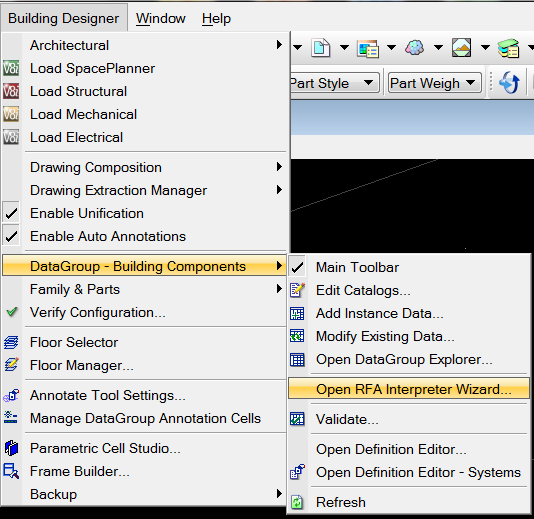Click the Edit Catalogs pencil icon
The image size is (534, 519).
297,290
